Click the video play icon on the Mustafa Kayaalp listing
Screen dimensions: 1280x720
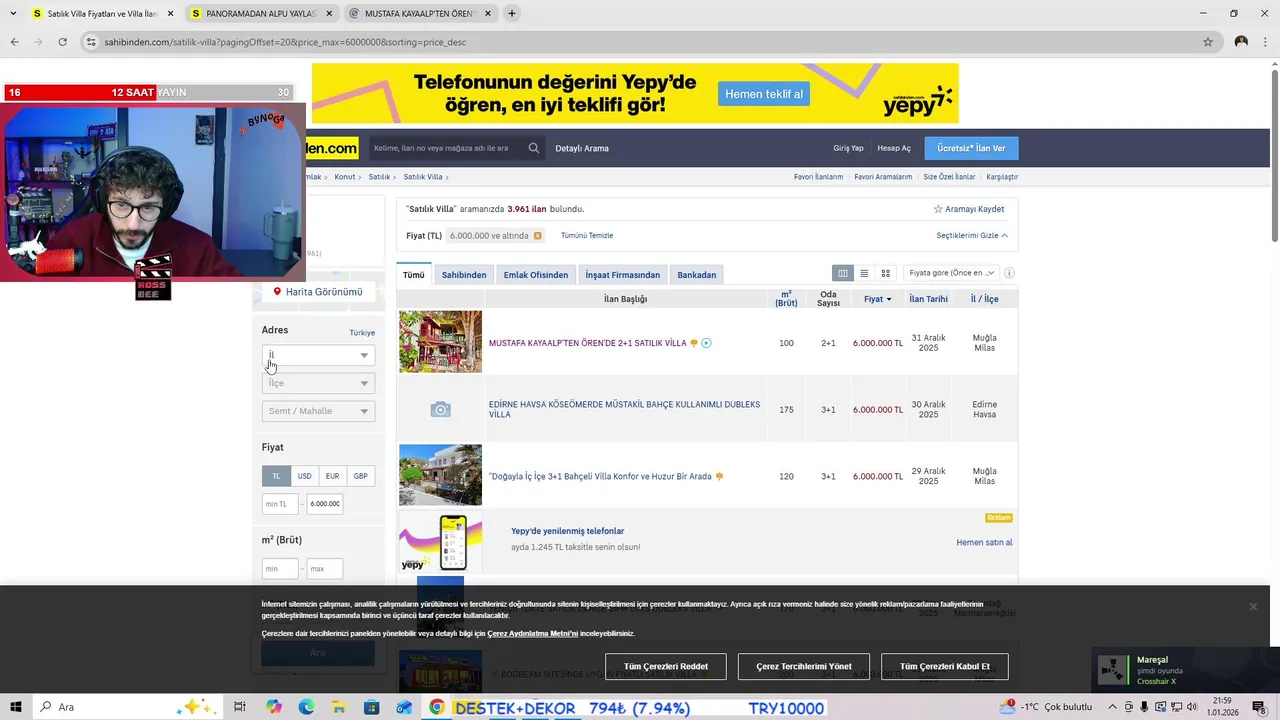tap(706, 343)
